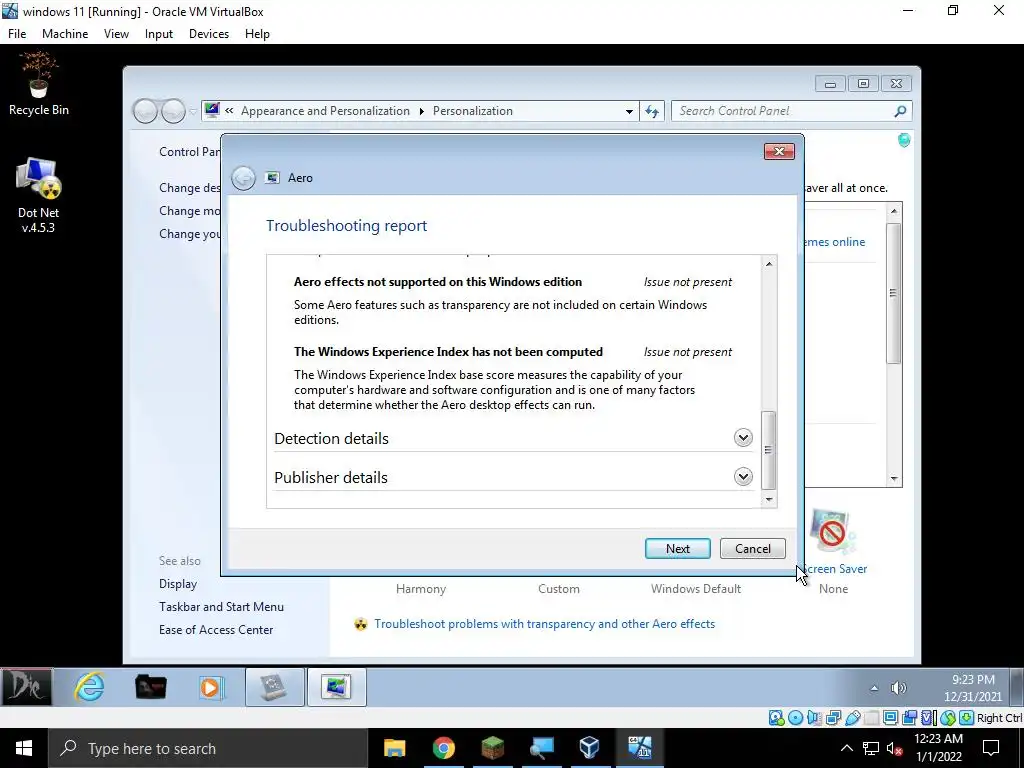Open Taskbar and Start Menu link
Image resolution: width=1024 pixels, height=768 pixels.
coord(221,607)
